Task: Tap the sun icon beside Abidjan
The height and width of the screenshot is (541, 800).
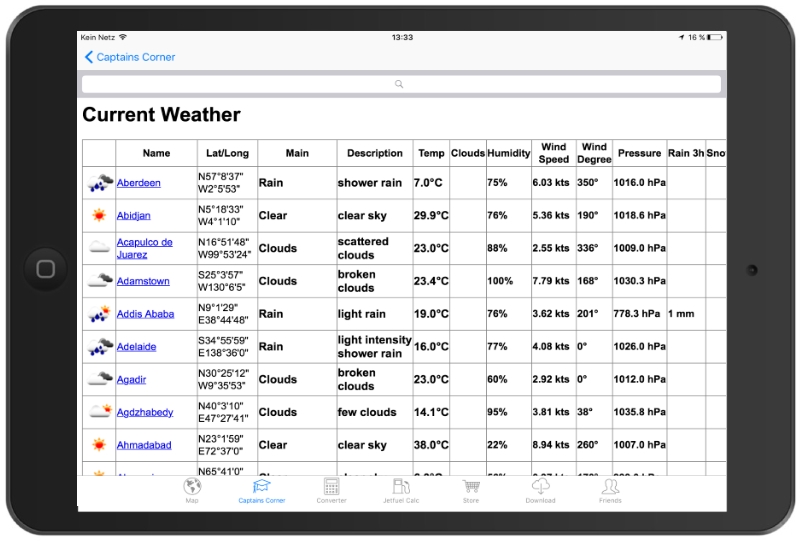Action: click(x=99, y=215)
